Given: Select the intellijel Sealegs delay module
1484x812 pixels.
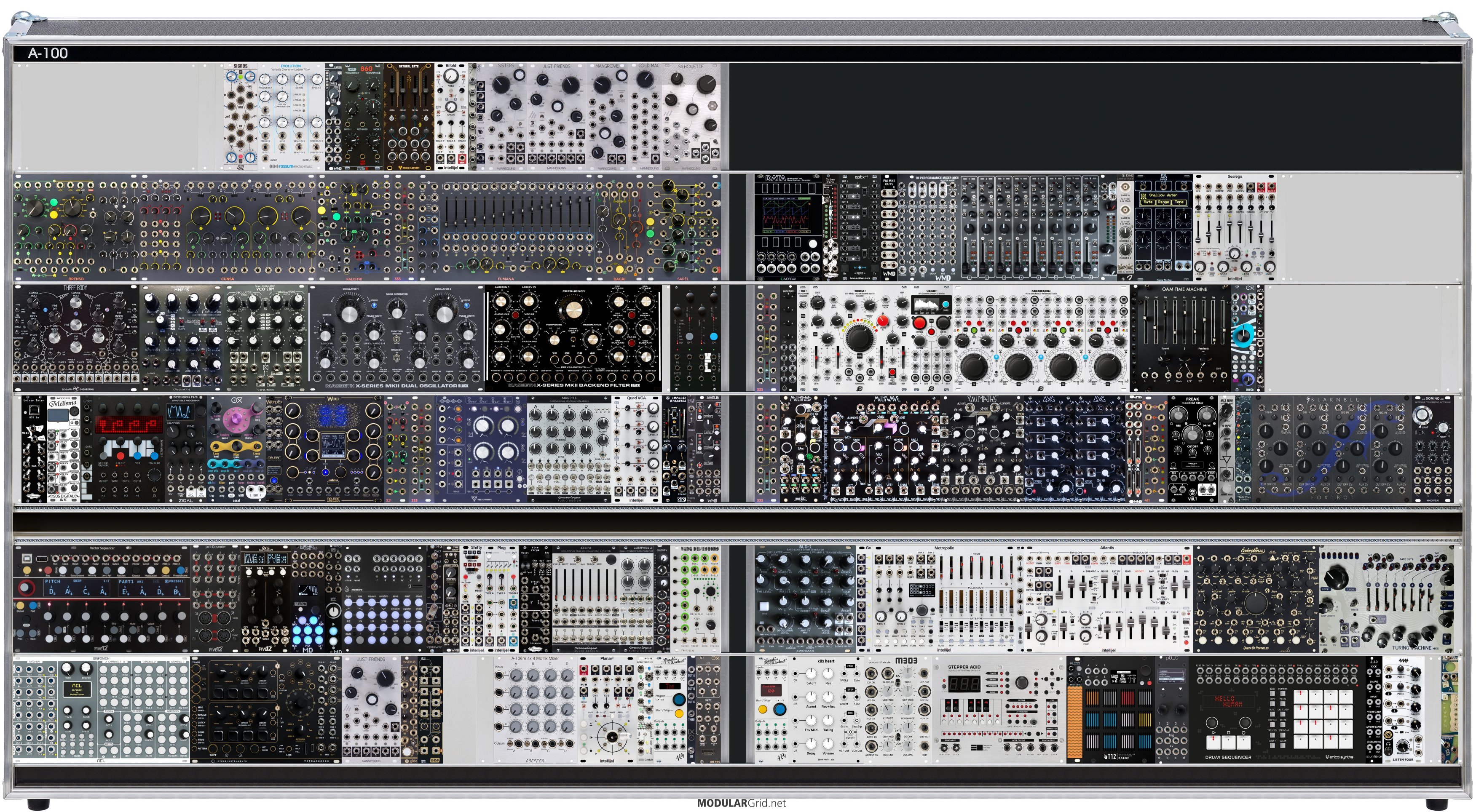Looking at the screenshot, I should [1235, 229].
